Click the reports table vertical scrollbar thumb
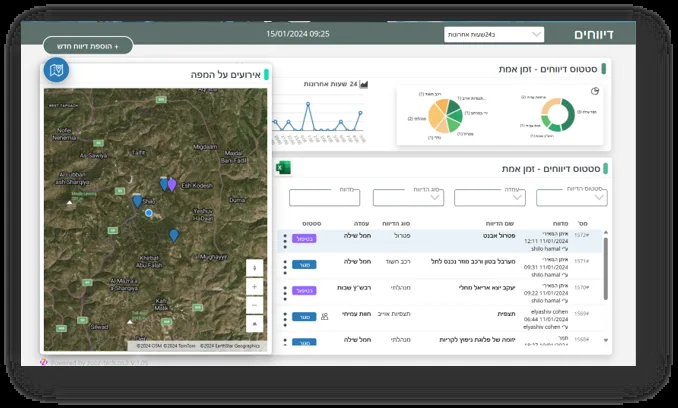 tap(606, 268)
